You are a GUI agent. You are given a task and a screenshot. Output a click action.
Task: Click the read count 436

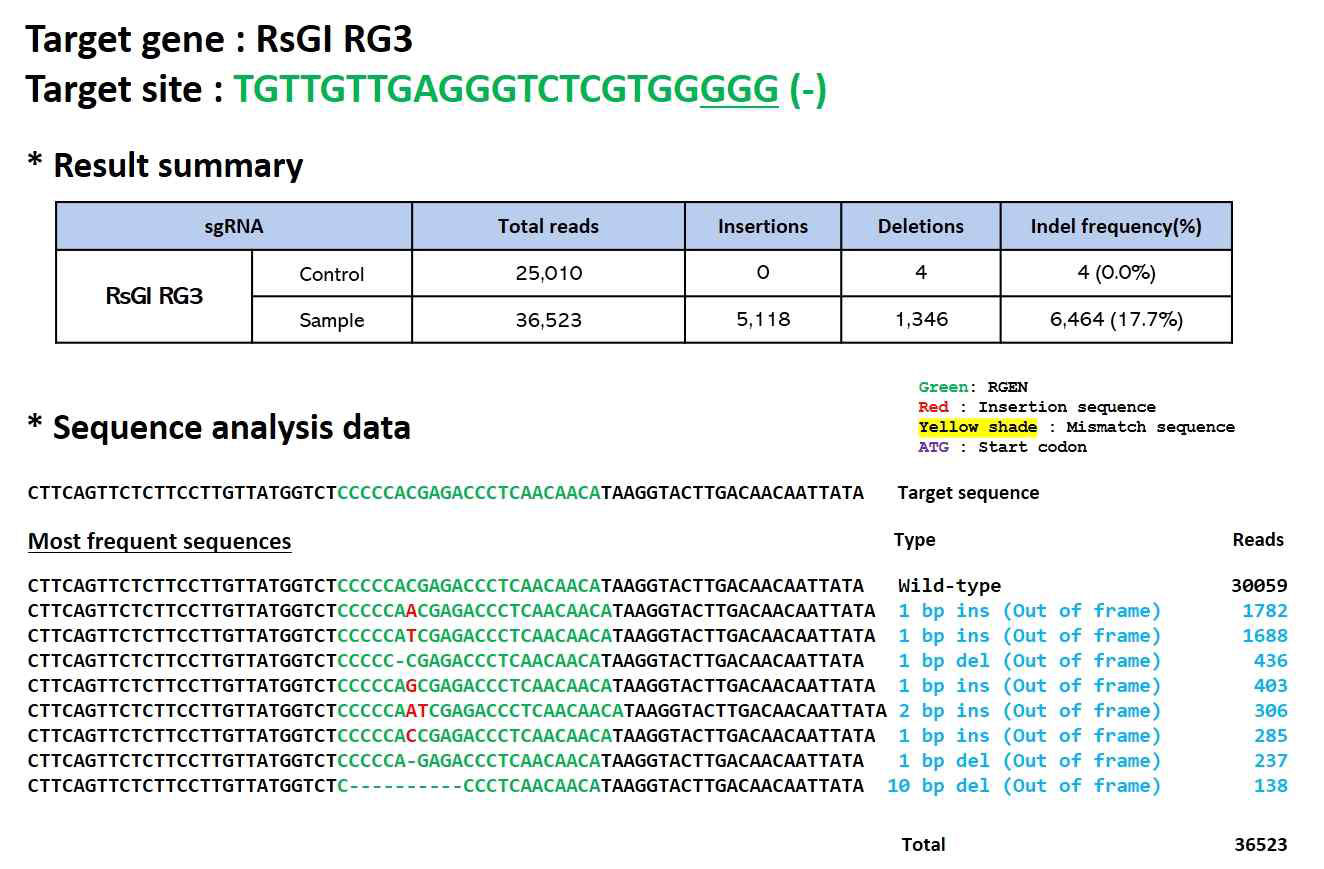pyautogui.click(x=1271, y=661)
